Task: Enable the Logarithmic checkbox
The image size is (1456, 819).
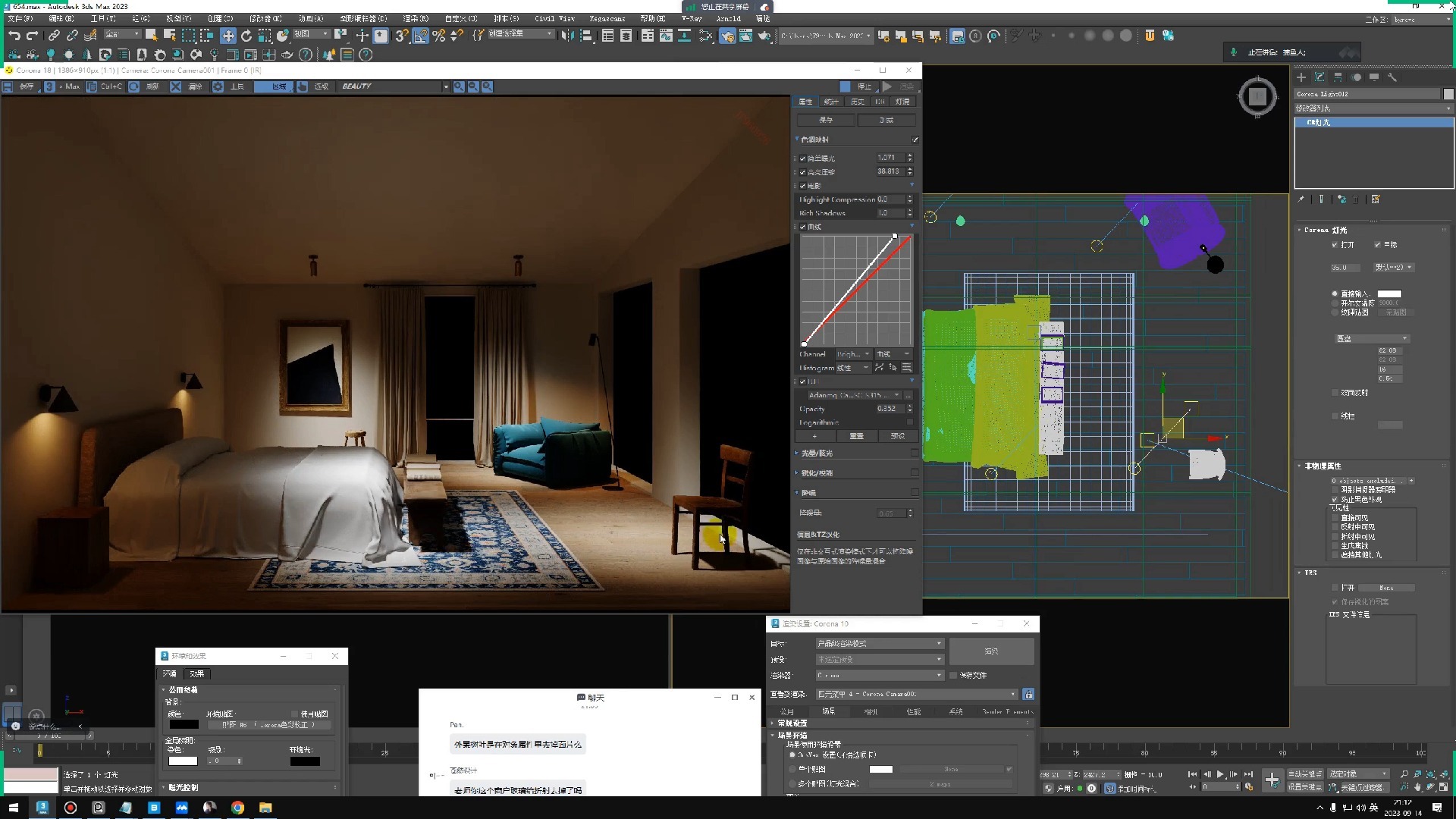Action: coord(910,422)
